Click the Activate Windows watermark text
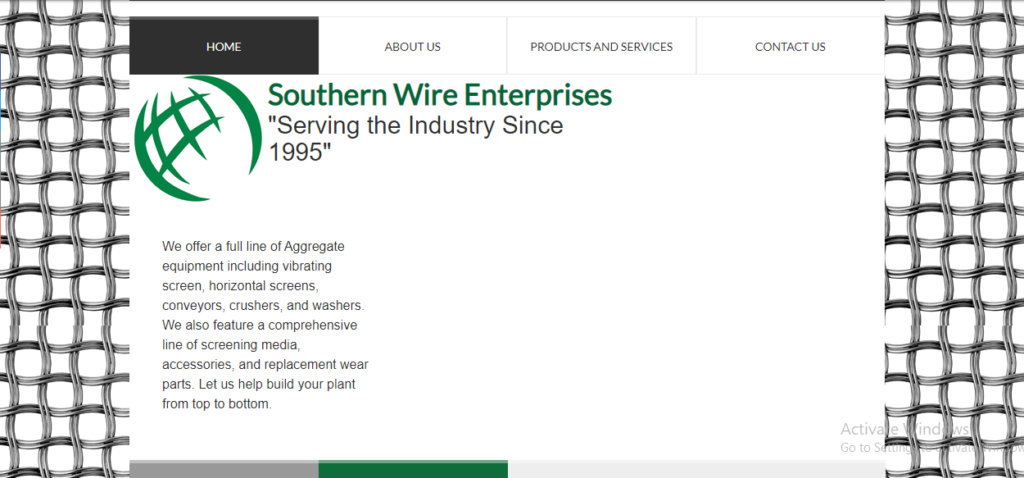Image resolution: width=1024 pixels, height=478 pixels. point(905,429)
